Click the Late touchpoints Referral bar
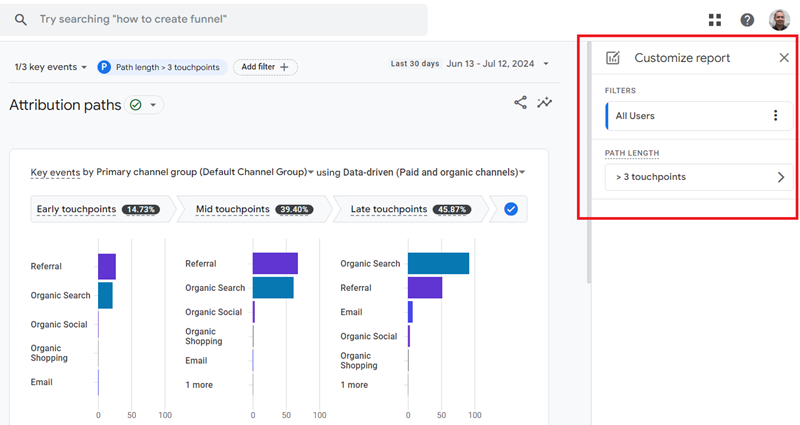This screenshot has height=425, width=800. pos(425,288)
